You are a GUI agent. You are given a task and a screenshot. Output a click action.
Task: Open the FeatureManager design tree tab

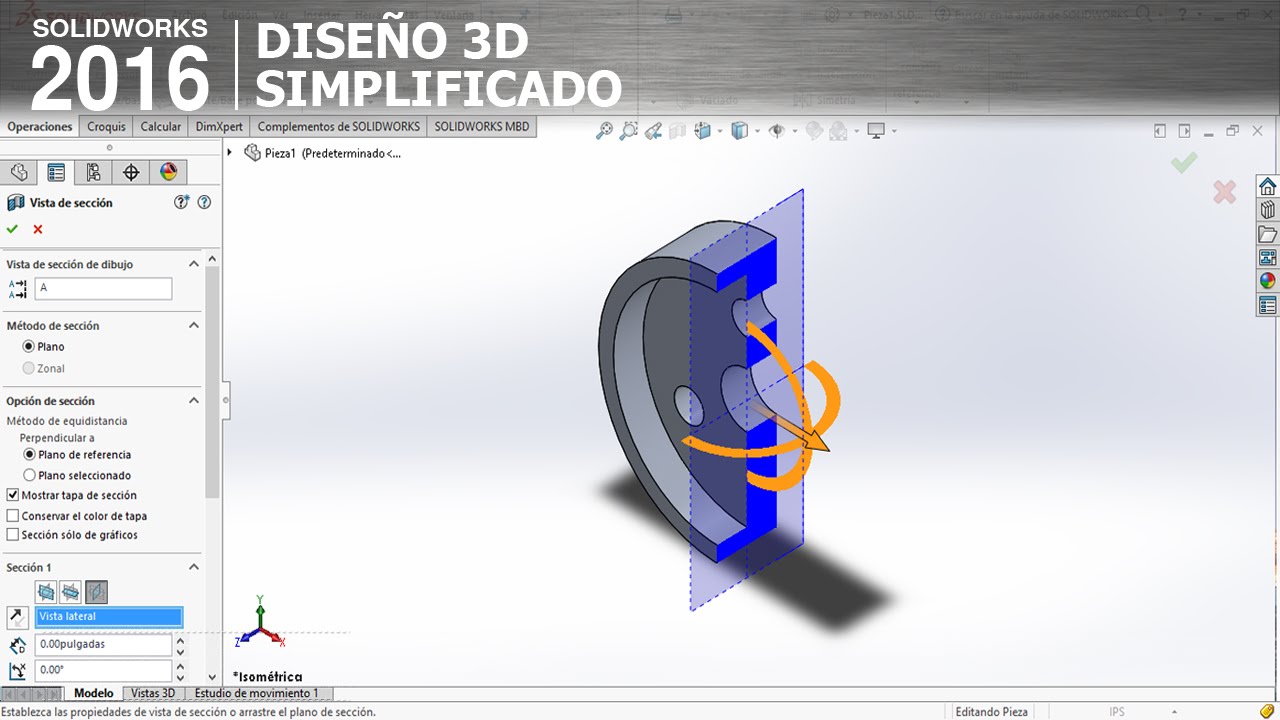19,172
